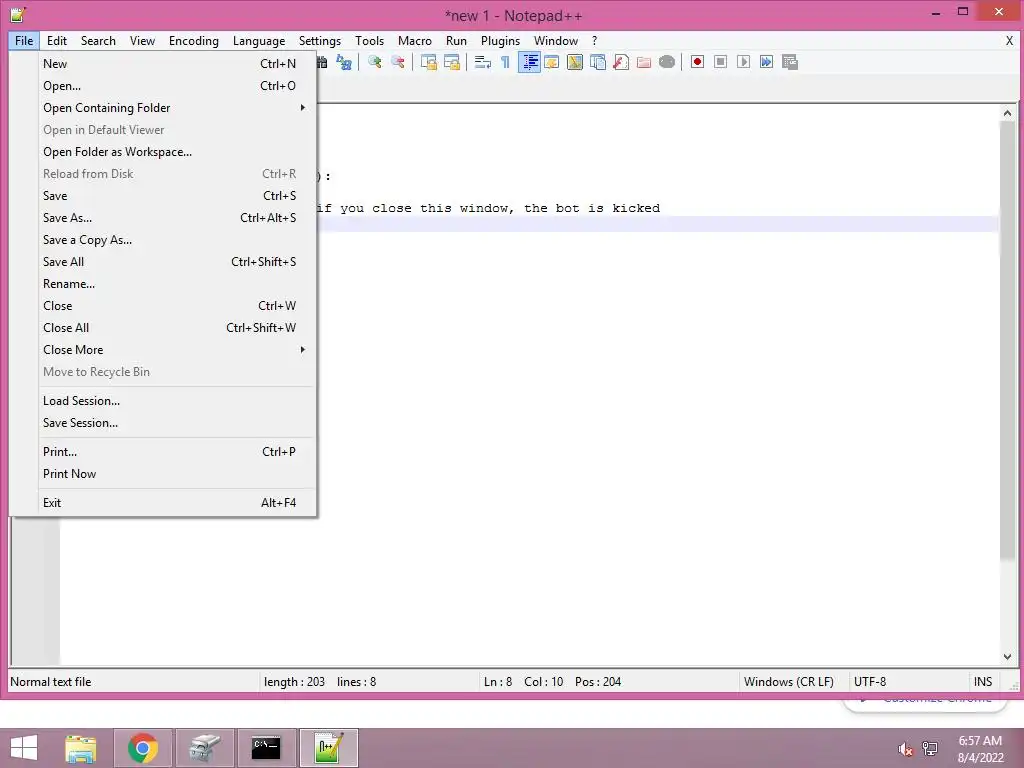Open the Document Map toolbar icon
1024x768 pixels.
point(575,62)
